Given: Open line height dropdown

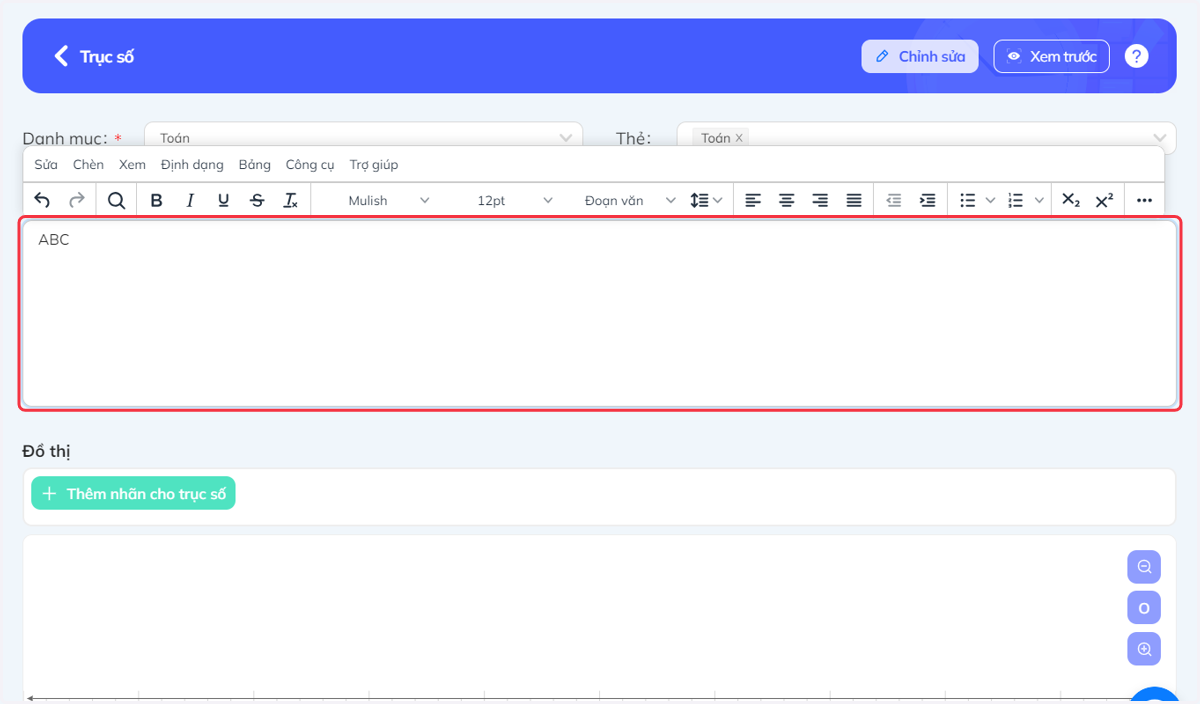Looking at the screenshot, I should 706,200.
